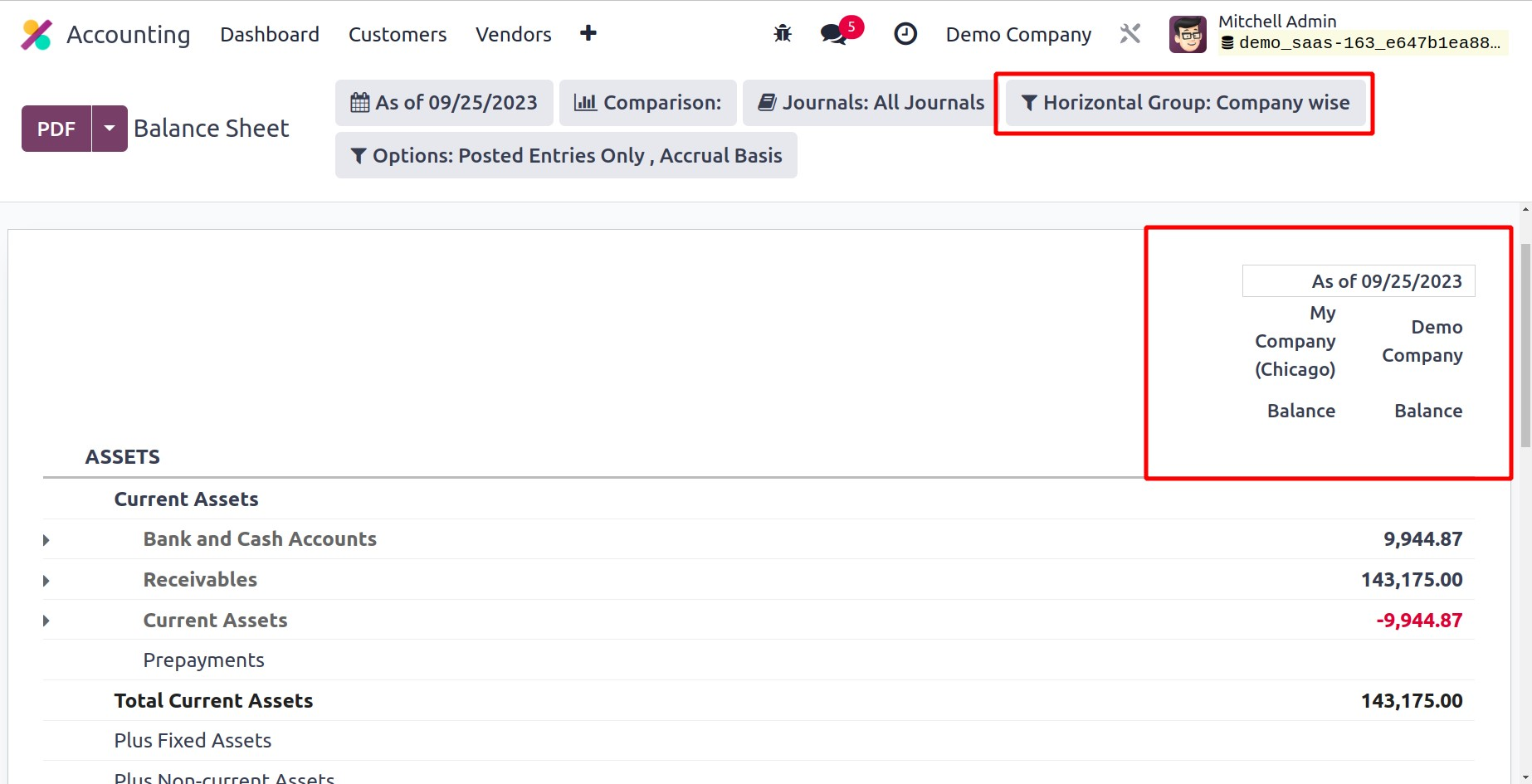Open the Journals: All Journals filter
The image size is (1532, 784).
pyautogui.click(x=871, y=103)
